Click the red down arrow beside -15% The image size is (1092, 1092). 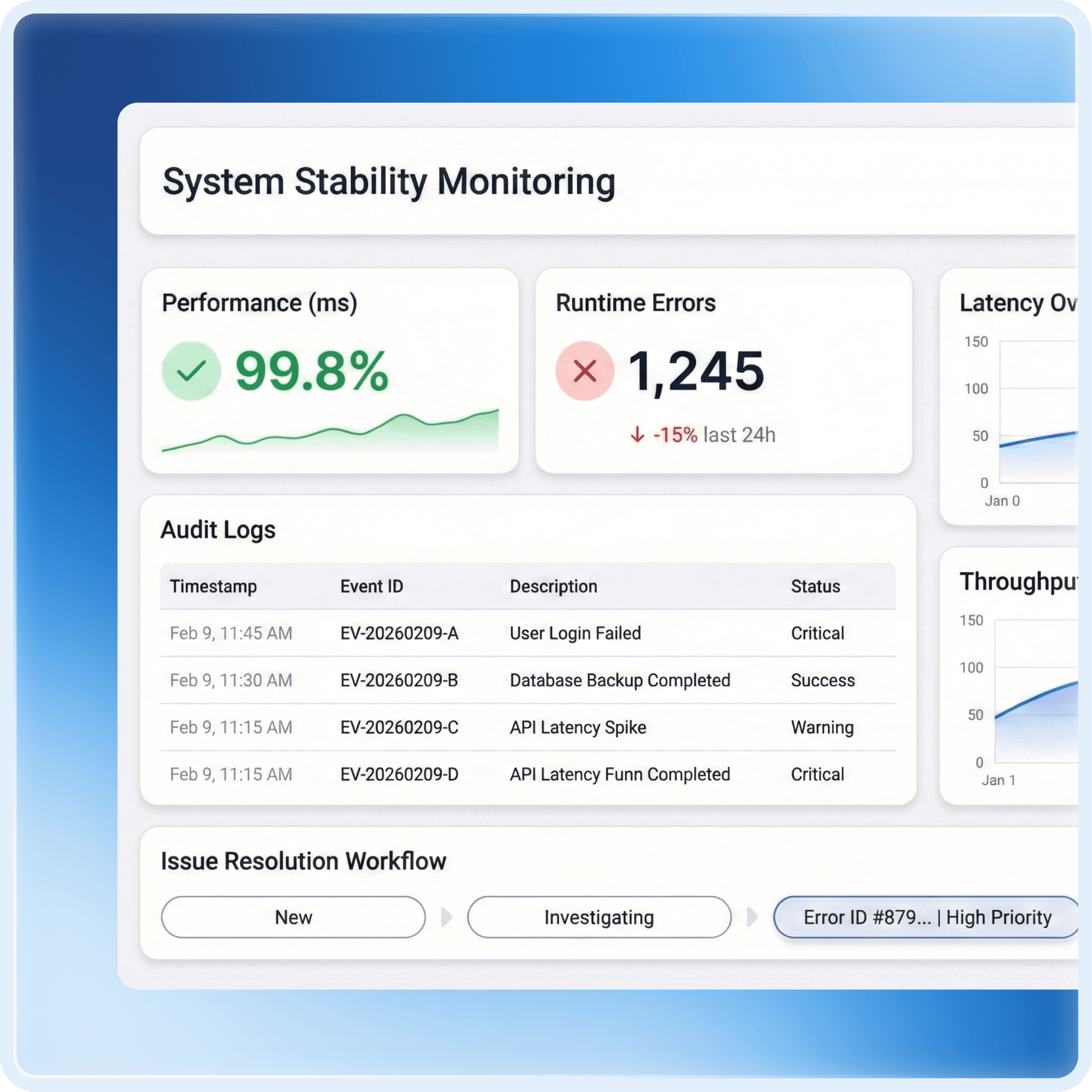pyautogui.click(x=637, y=435)
